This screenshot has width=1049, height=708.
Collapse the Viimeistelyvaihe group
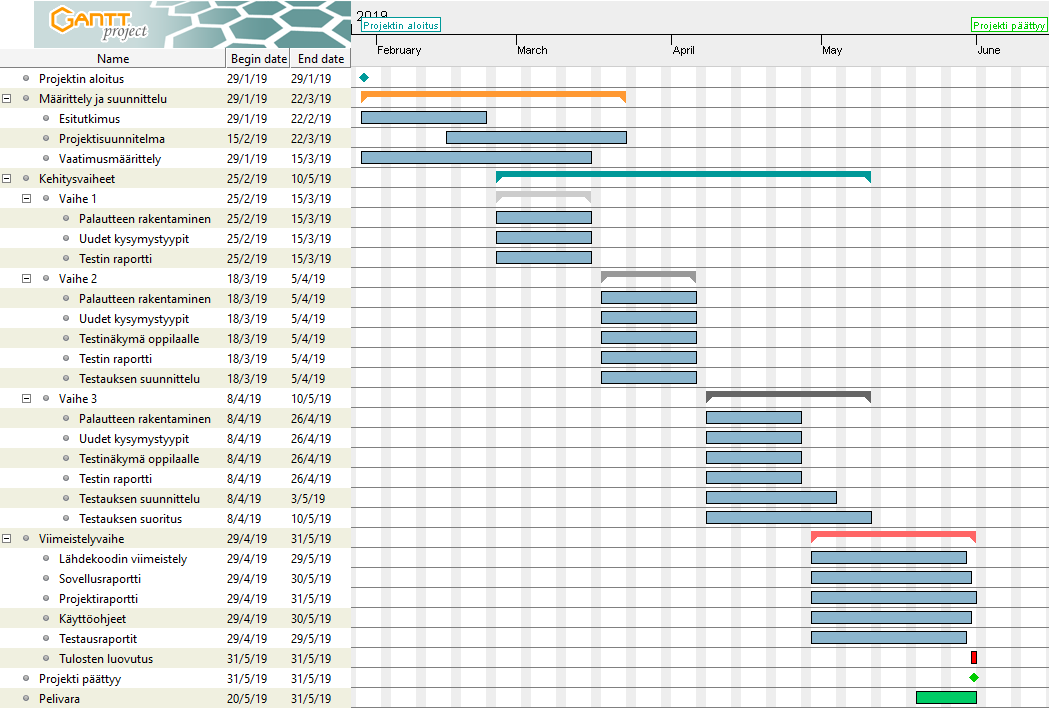pyautogui.click(x=7, y=539)
